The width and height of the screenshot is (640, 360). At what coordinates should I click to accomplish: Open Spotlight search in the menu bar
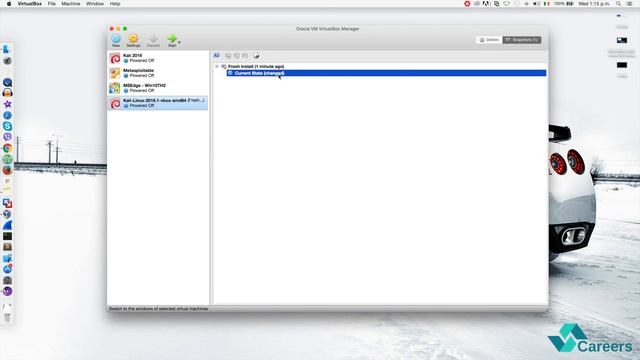[619, 4]
